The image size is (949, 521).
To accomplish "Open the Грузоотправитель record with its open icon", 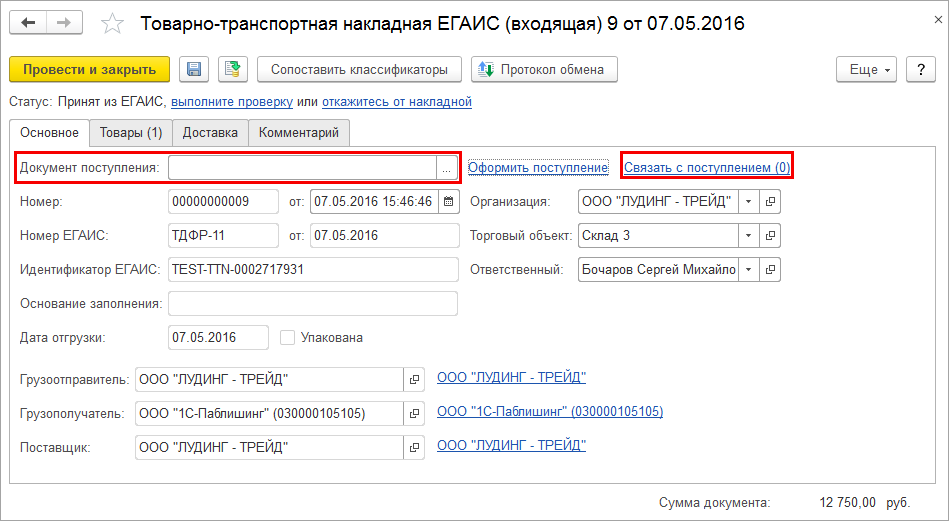I will (414, 380).
